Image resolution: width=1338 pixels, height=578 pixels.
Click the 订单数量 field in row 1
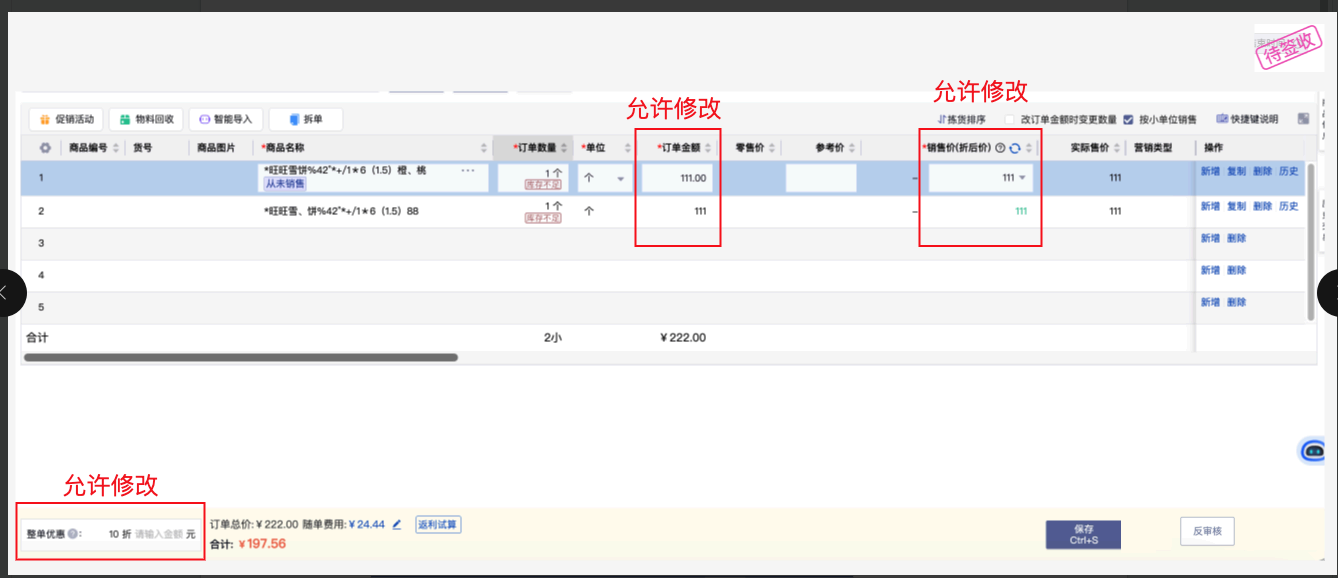(534, 178)
